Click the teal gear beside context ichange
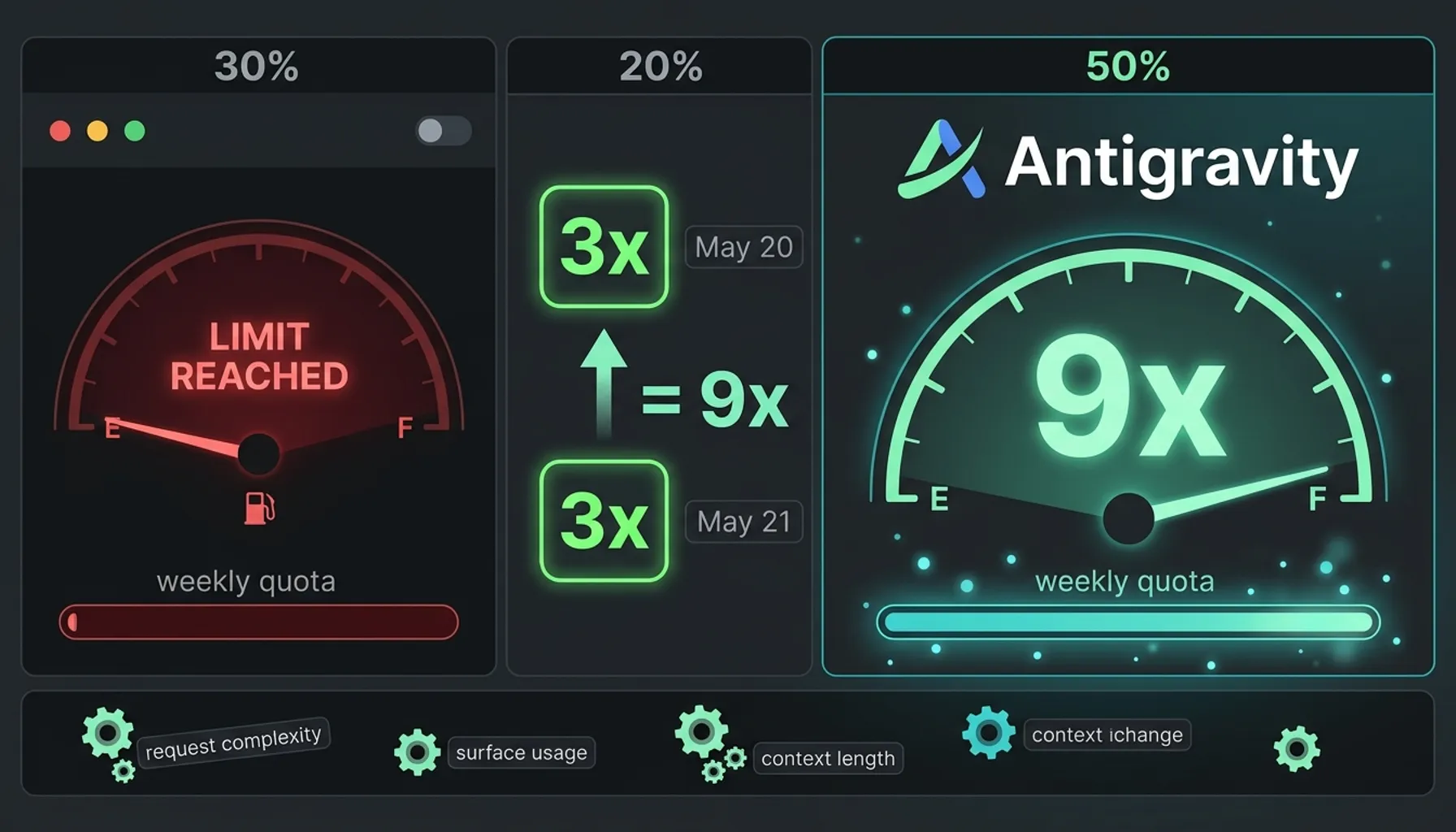This screenshot has height=832, width=1456. point(989,733)
